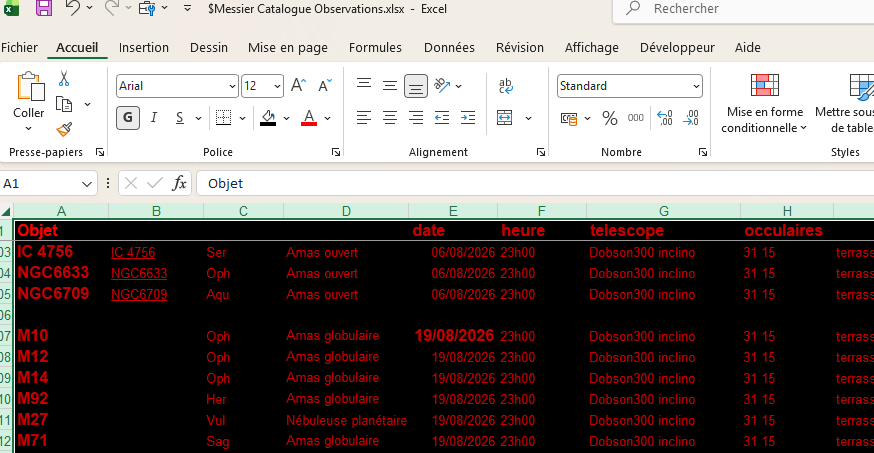Open the Standard number format dropdown
The width and height of the screenshot is (874, 453).
(696, 86)
